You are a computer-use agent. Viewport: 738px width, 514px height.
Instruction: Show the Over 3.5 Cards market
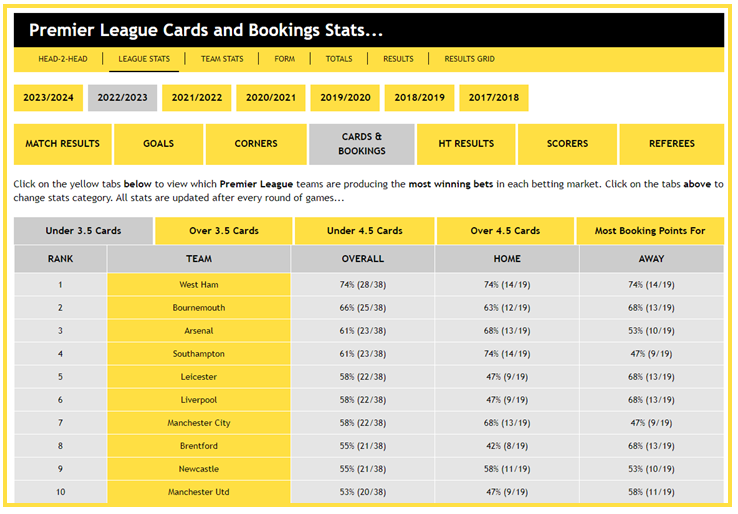click(x=224, y=231)
